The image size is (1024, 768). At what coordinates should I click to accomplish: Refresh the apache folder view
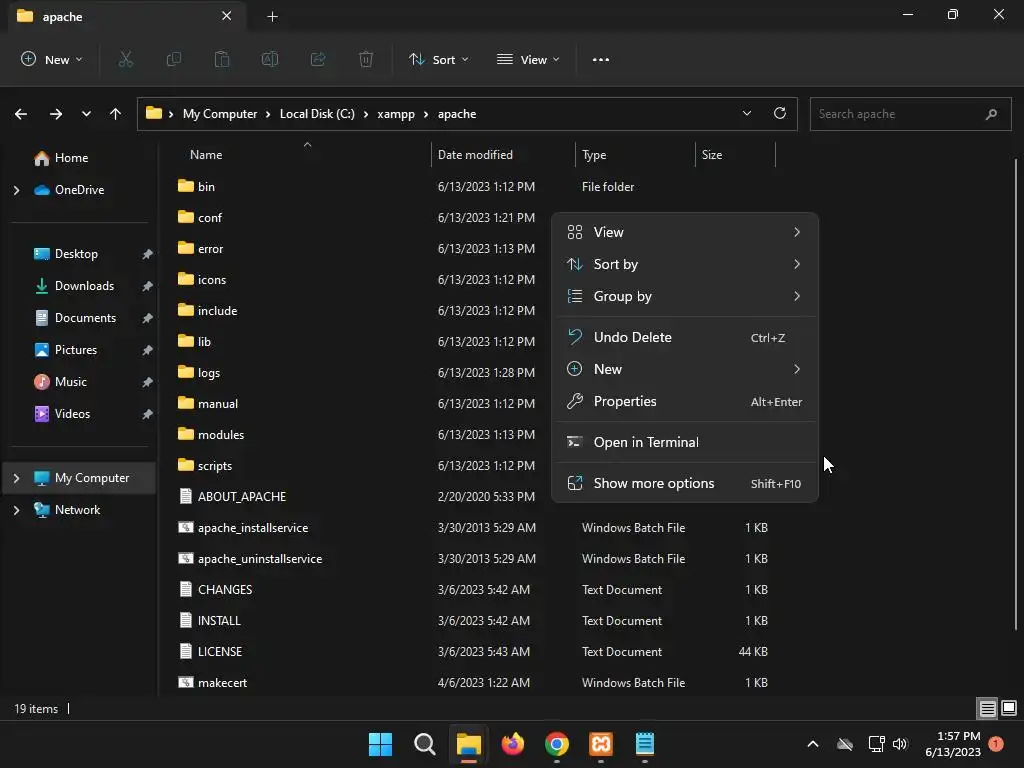tap(780, 113)
